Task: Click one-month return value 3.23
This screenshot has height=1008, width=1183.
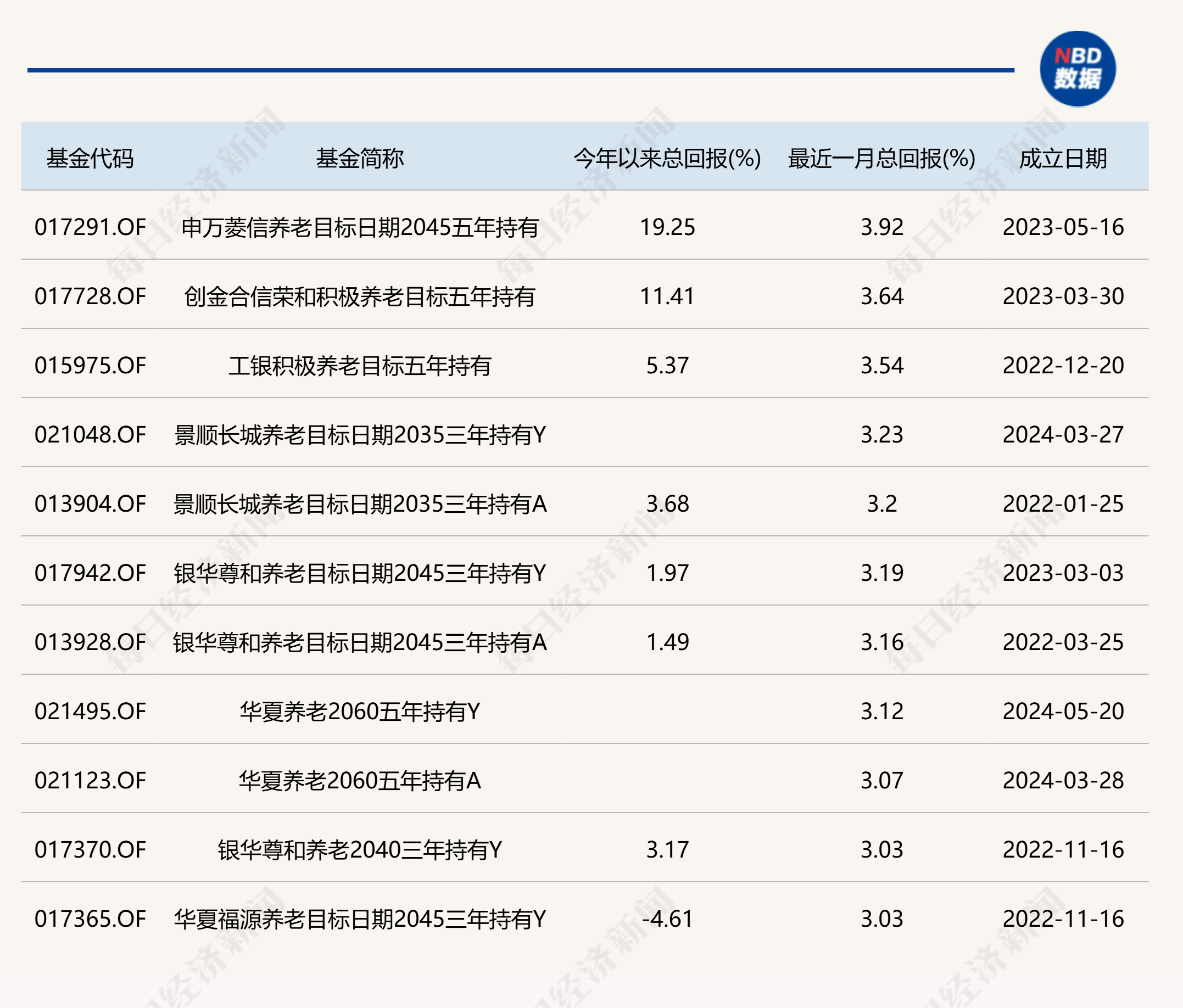Action: [882, 434]
